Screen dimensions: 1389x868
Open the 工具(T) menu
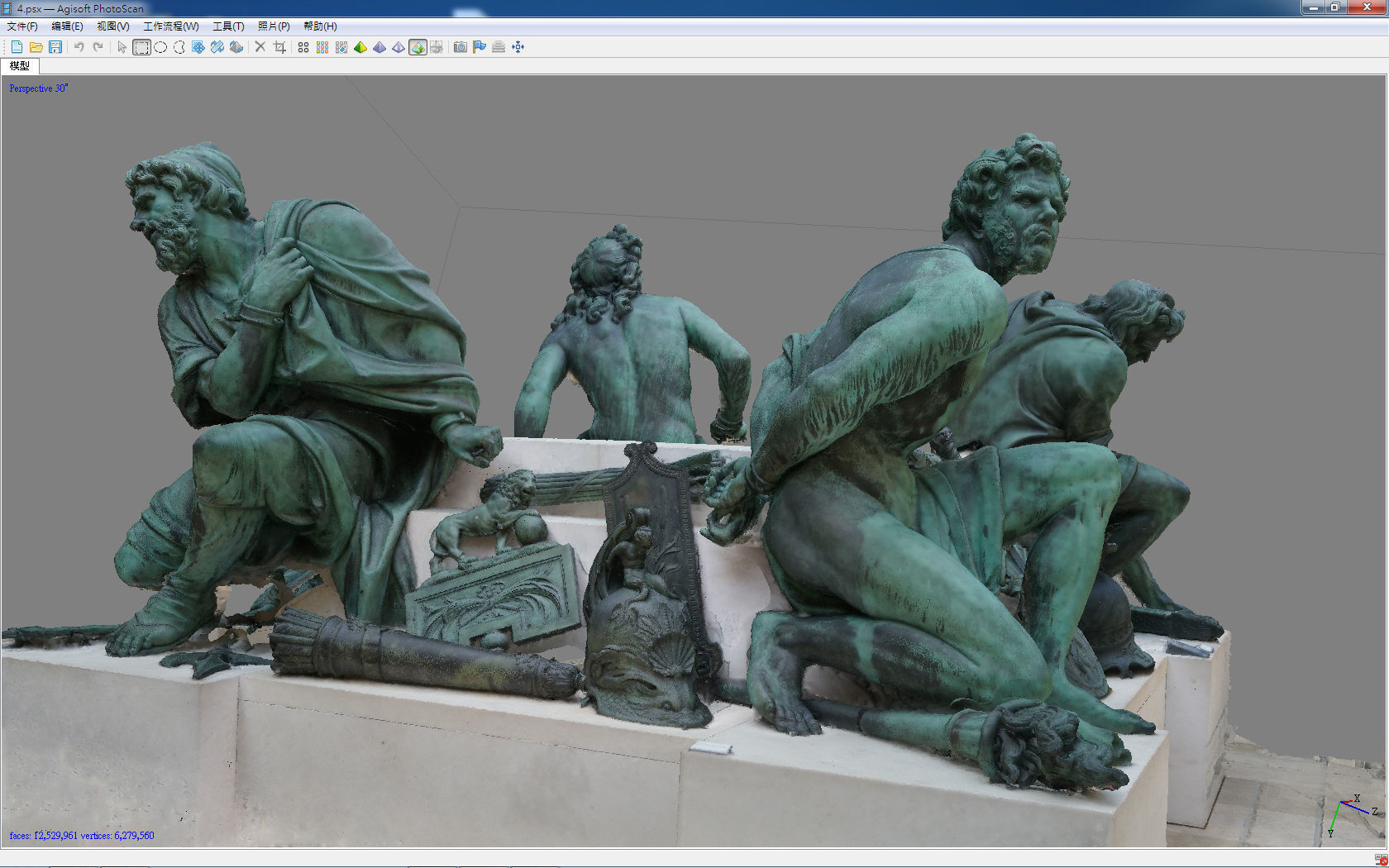(x=228, y=26)
